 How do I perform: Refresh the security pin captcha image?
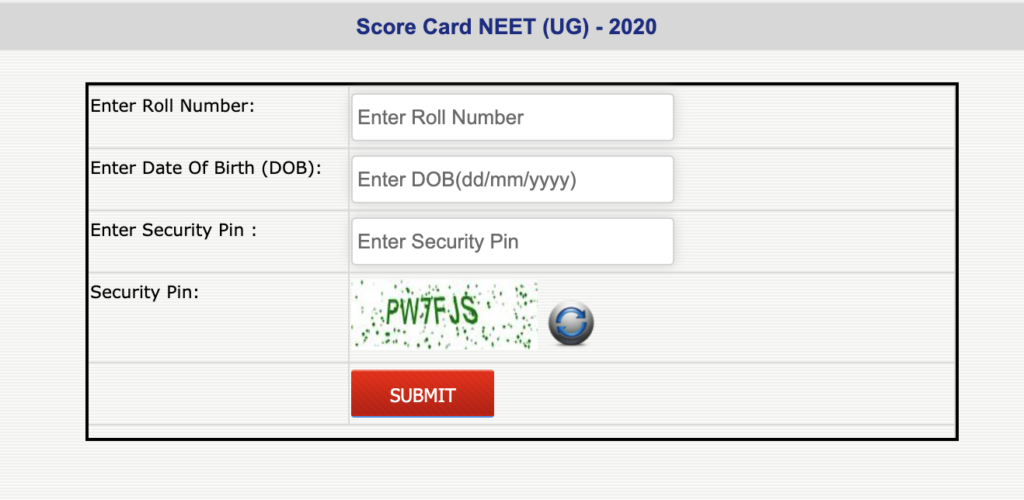click(571, 322)
